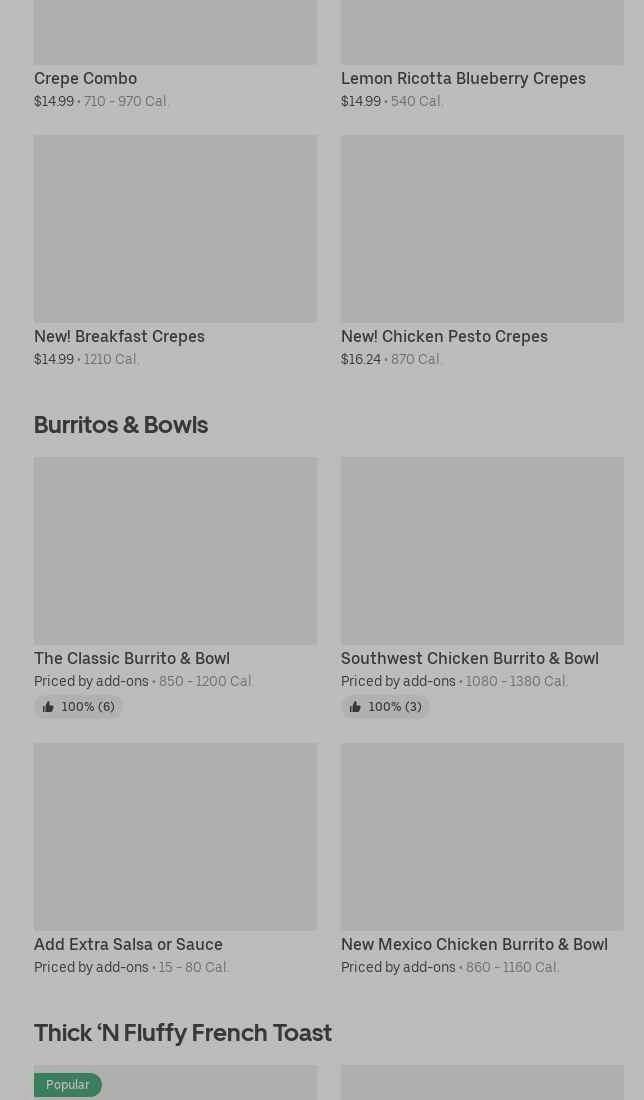View New! Chicken Pesto Crepes image
This screenshot has height=1100, width=644.
(482, 229)
